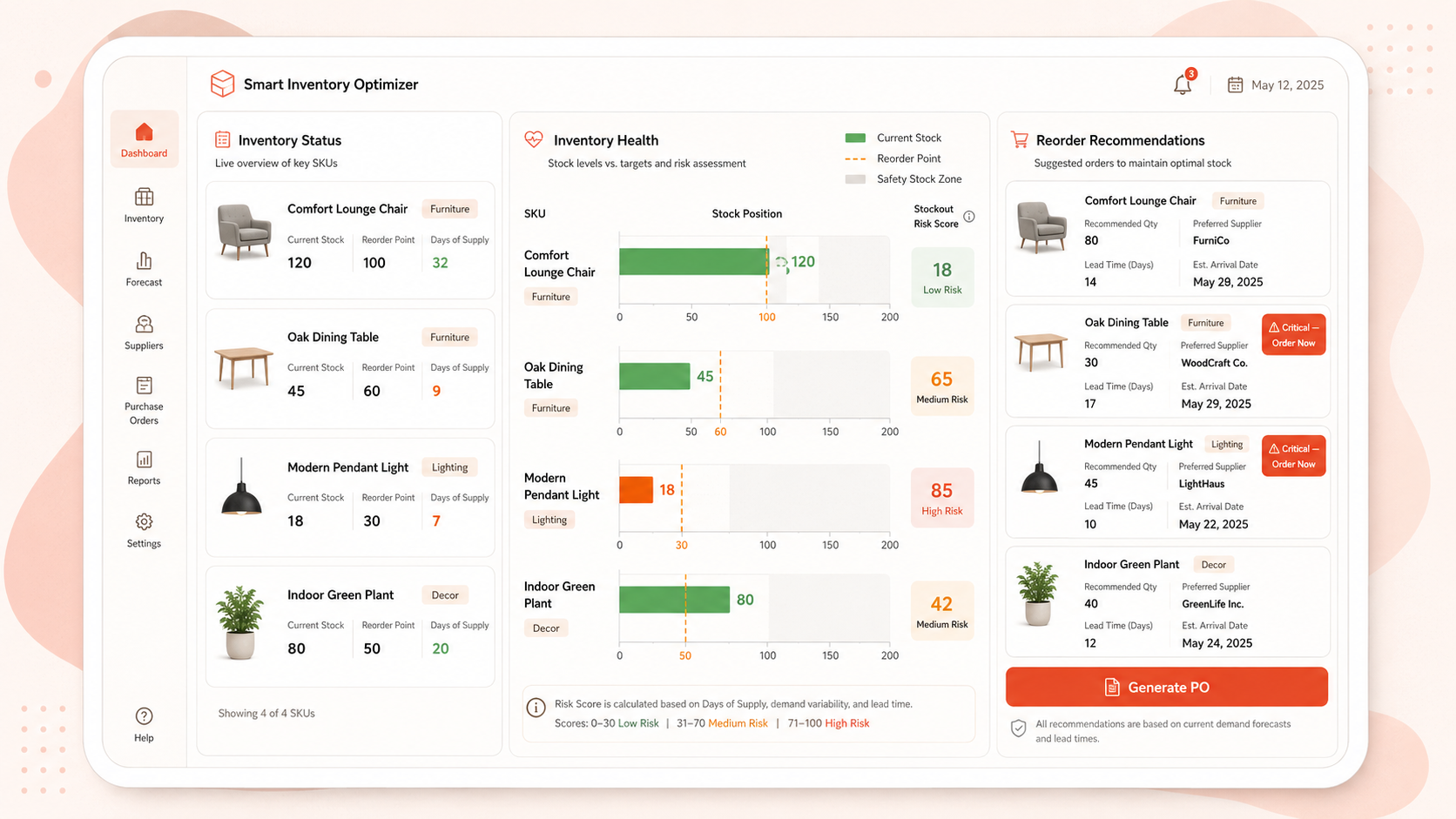Open notifications bell with 3 badge
1456x819 pixels.
coord(1183,84)
